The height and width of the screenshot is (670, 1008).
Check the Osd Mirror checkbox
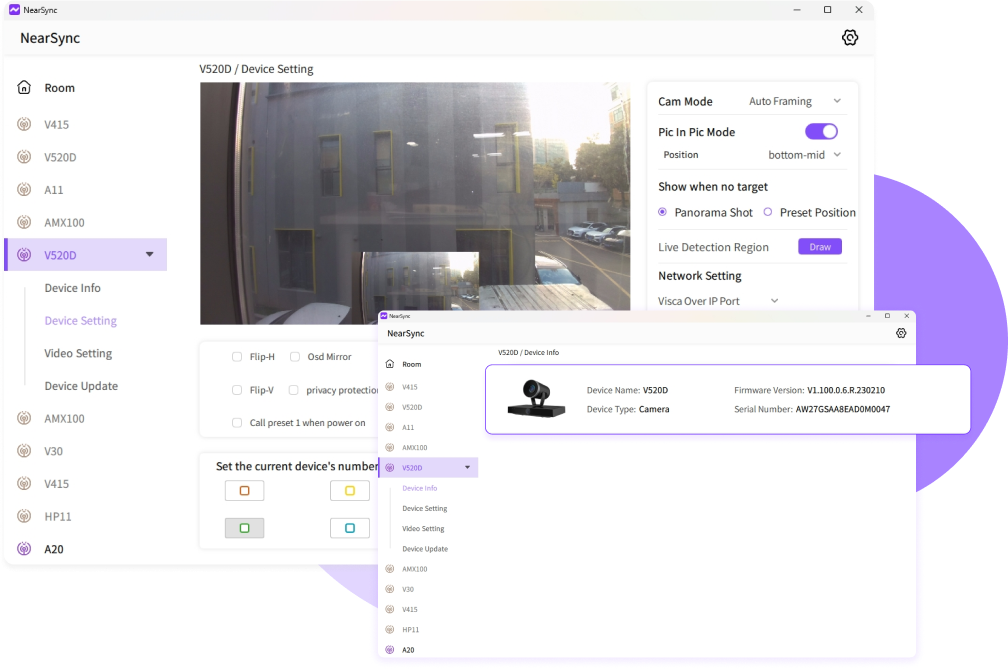click(294, 357)
